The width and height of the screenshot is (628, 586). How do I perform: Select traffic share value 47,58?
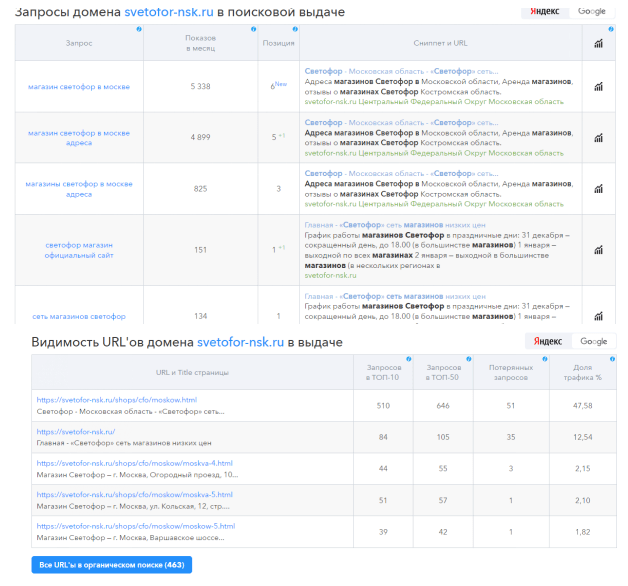point(583,406)
